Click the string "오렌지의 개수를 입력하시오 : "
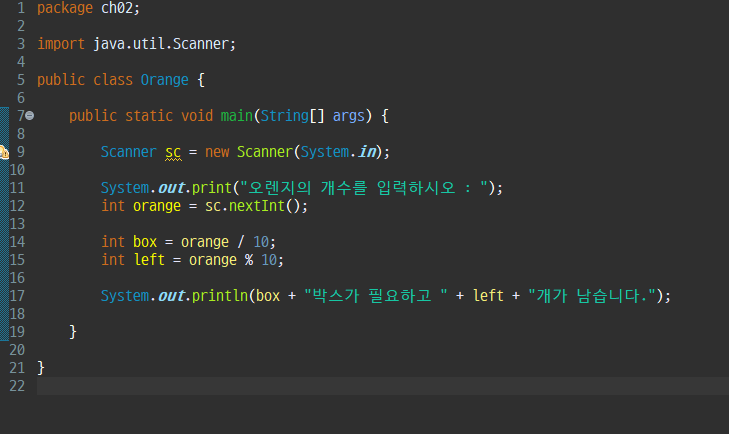The height and width of the screenshot is (434, 729). (364, 188)
